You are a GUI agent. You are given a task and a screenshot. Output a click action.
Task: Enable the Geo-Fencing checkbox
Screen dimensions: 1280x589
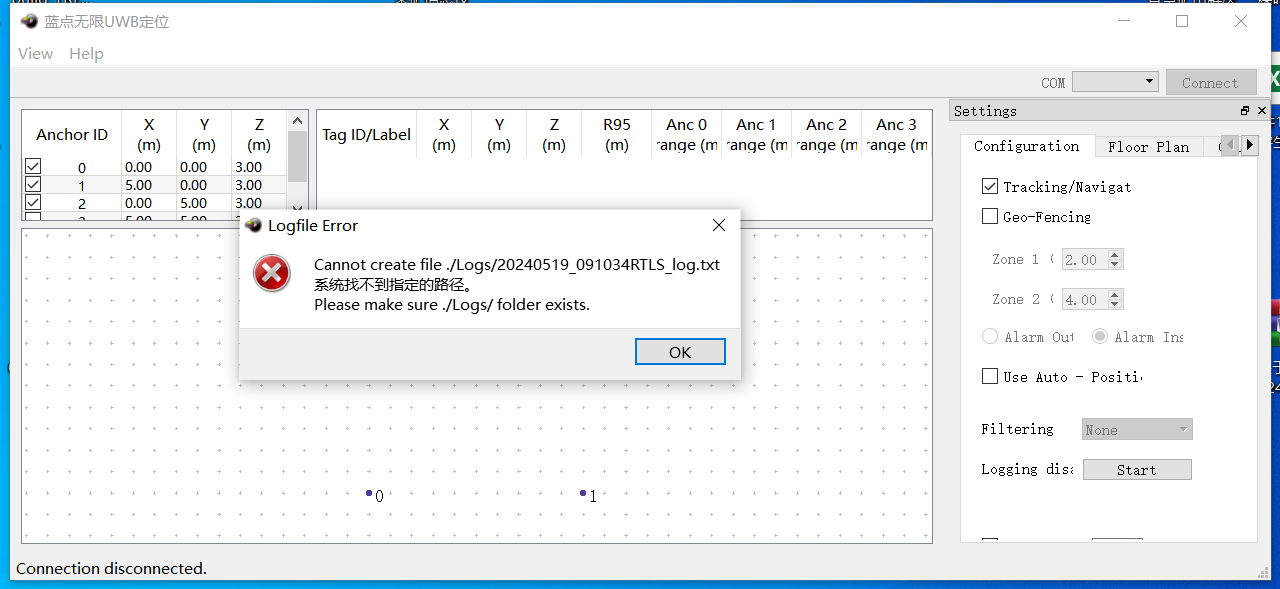pyautogui.click(x=990, y=216)
